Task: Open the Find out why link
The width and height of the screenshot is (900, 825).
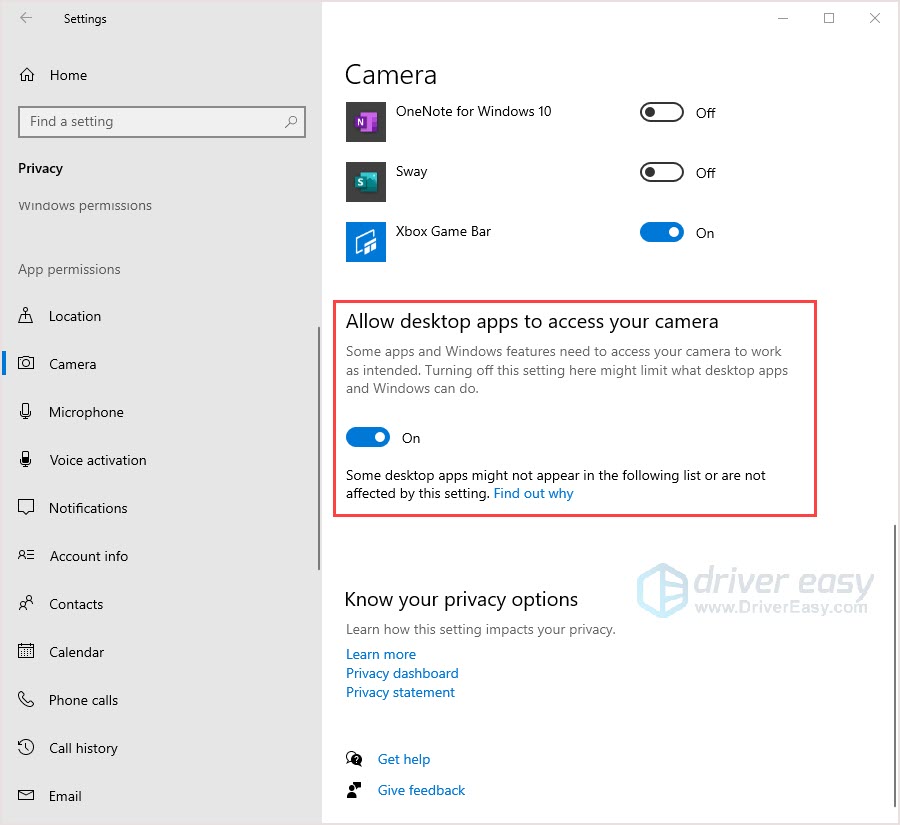Action: point(533,493)
